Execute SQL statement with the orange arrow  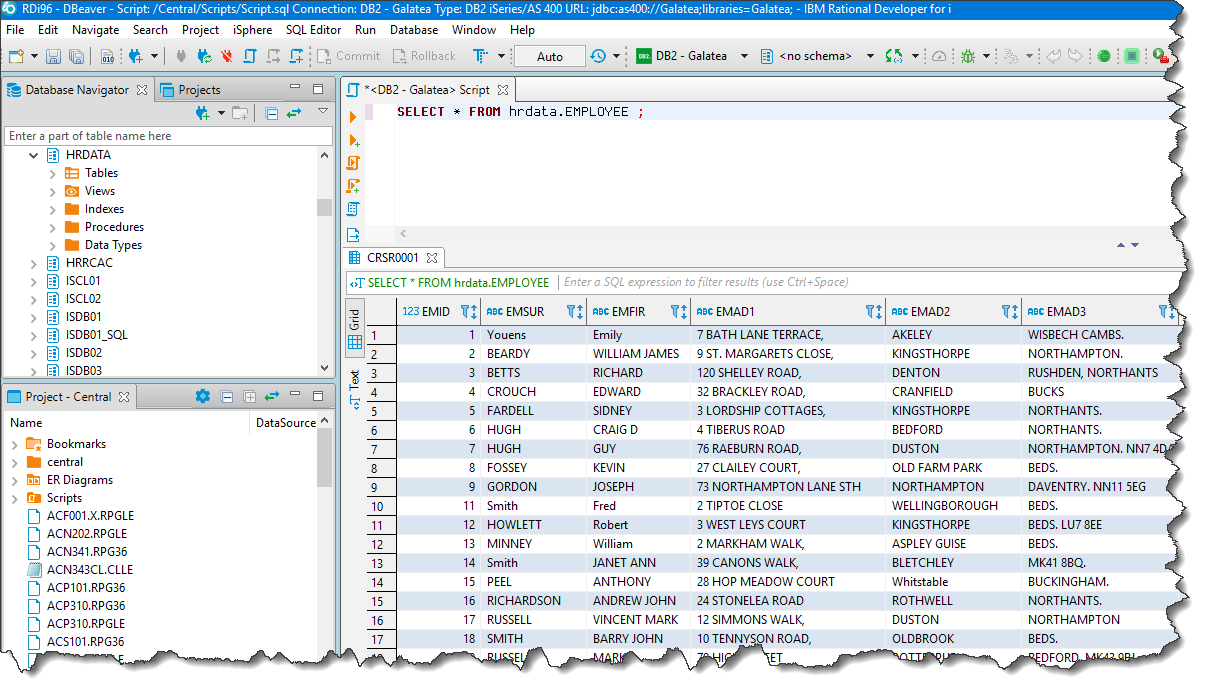pos(353,118)
